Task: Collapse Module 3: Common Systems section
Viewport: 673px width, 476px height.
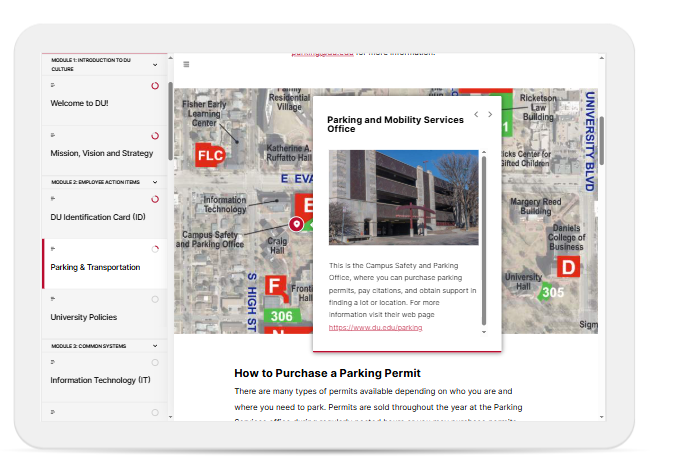Action: tap(155, 346)
